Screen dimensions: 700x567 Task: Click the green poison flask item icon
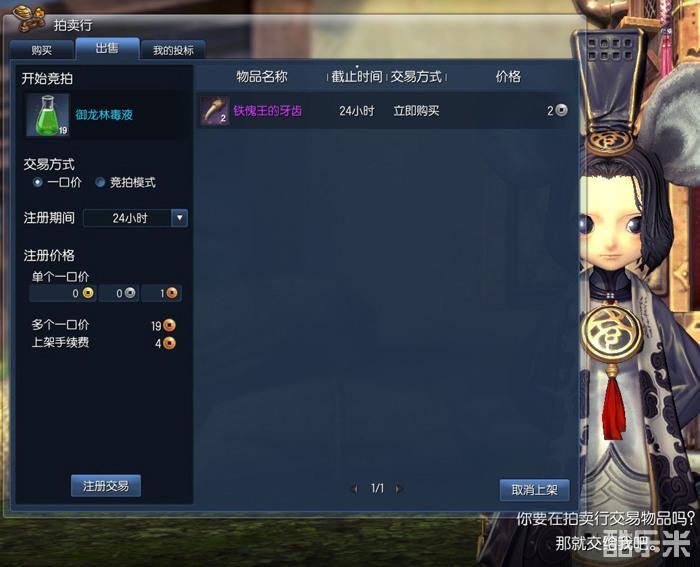[x=48, y=115]
